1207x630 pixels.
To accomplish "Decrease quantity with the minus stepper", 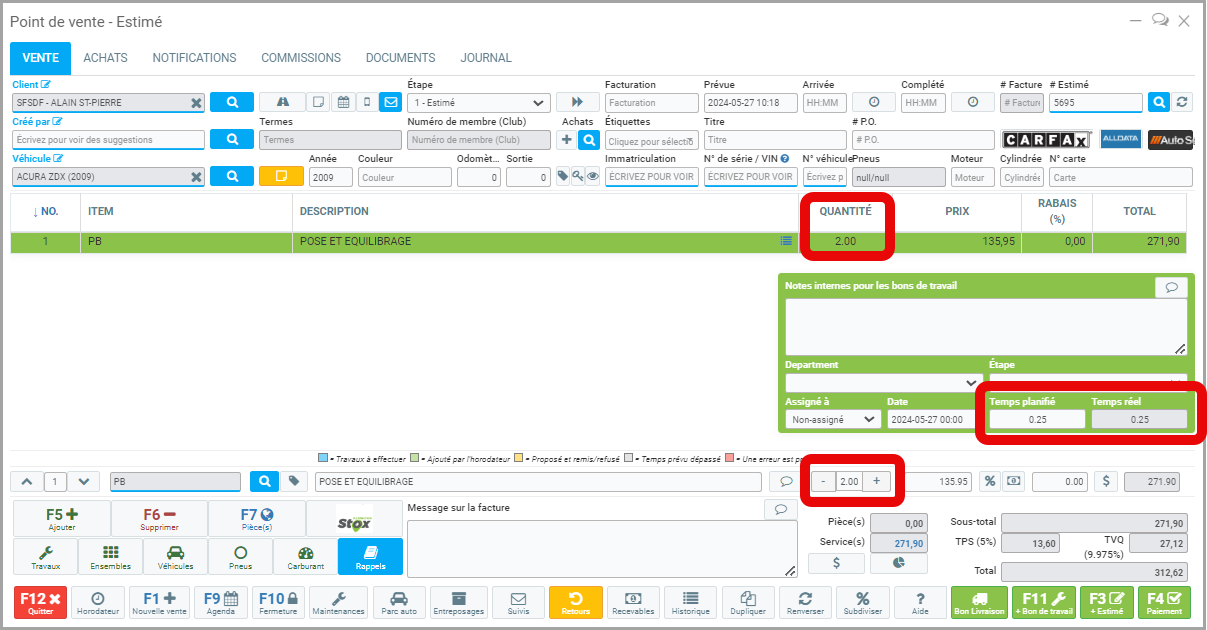I will pos(823,481).
